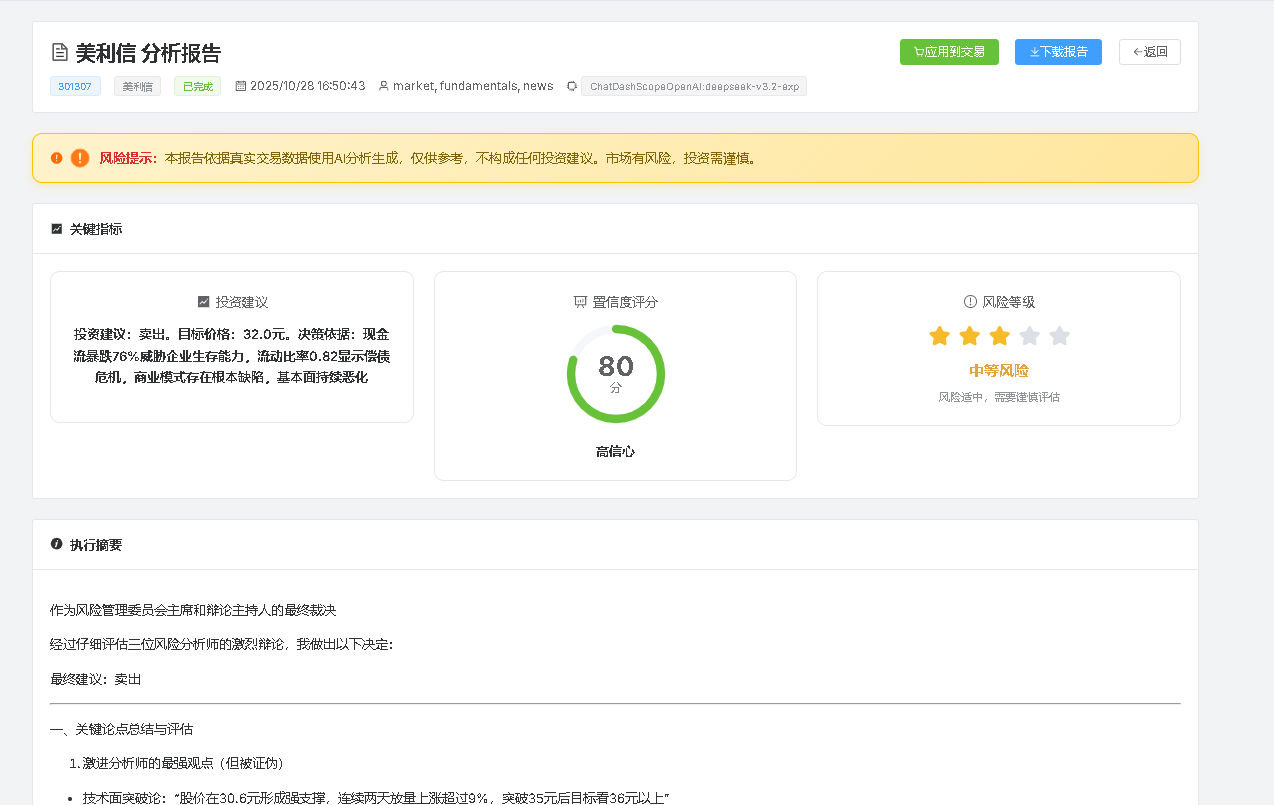1274x805 pixels.
Task: Click the chip icon before the model tag
Action: coord(571,86)
